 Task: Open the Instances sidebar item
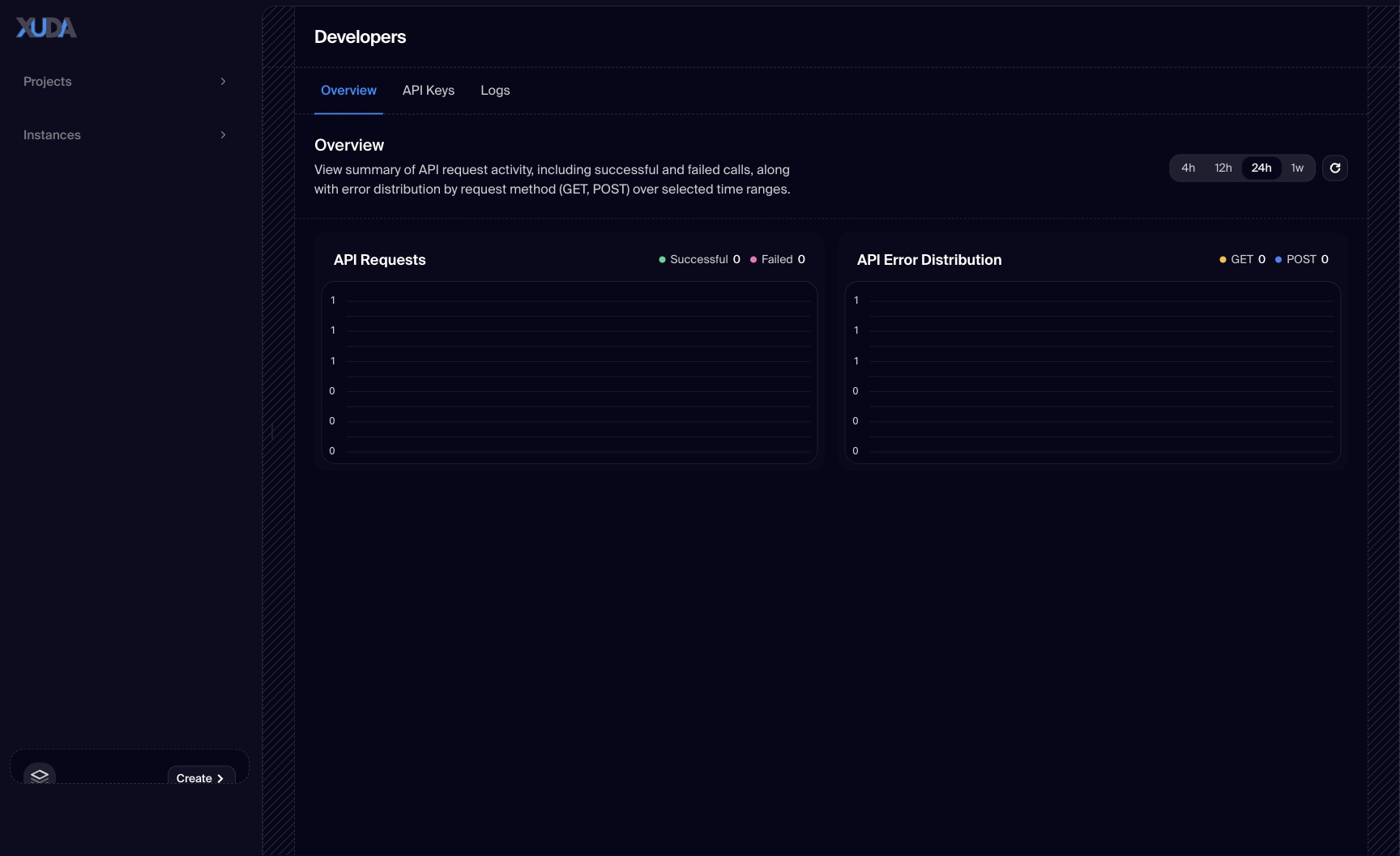[x=125, y=134]
